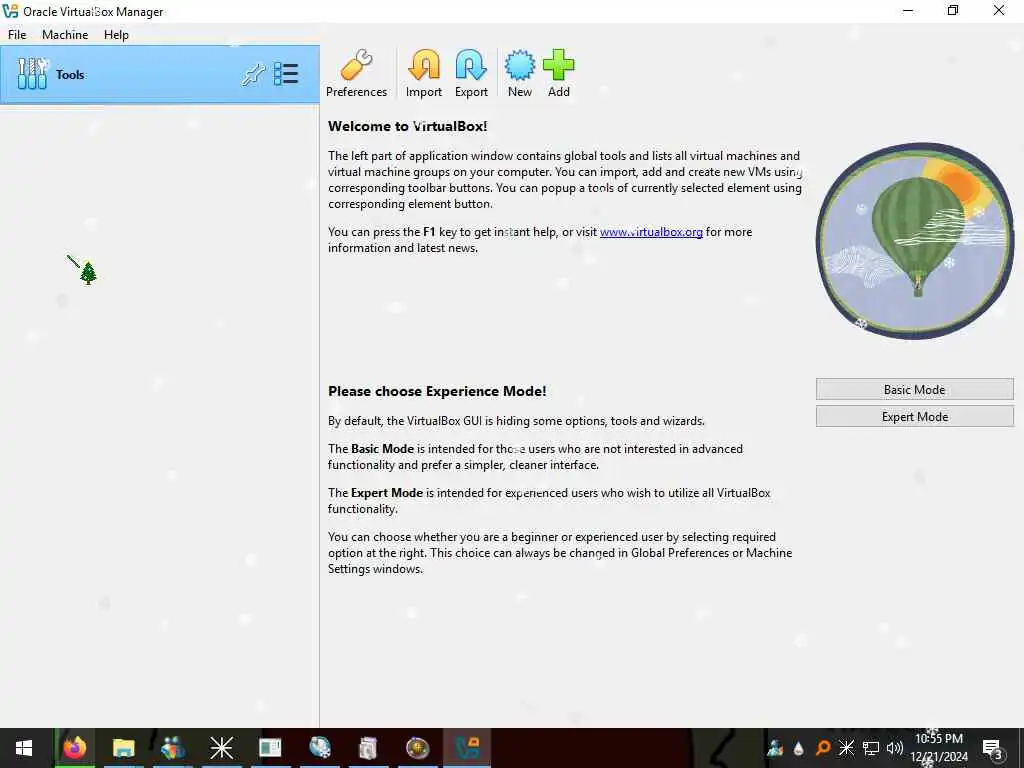Click the white snowflake taskbar app
The width and height of the screenshot is (1024, 768).
[x=221, y=748]
